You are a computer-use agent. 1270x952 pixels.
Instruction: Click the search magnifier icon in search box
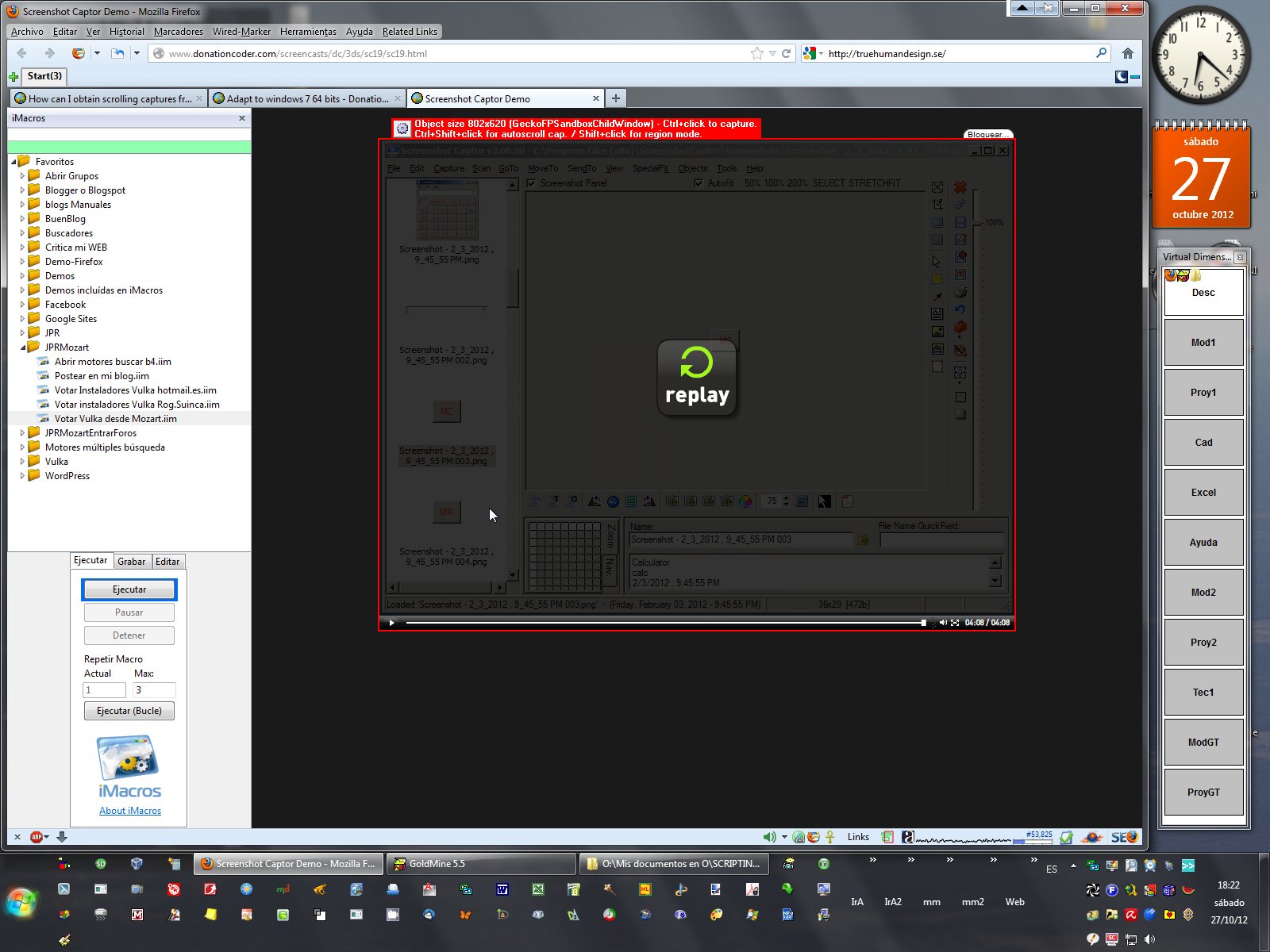click(1101, 53)
